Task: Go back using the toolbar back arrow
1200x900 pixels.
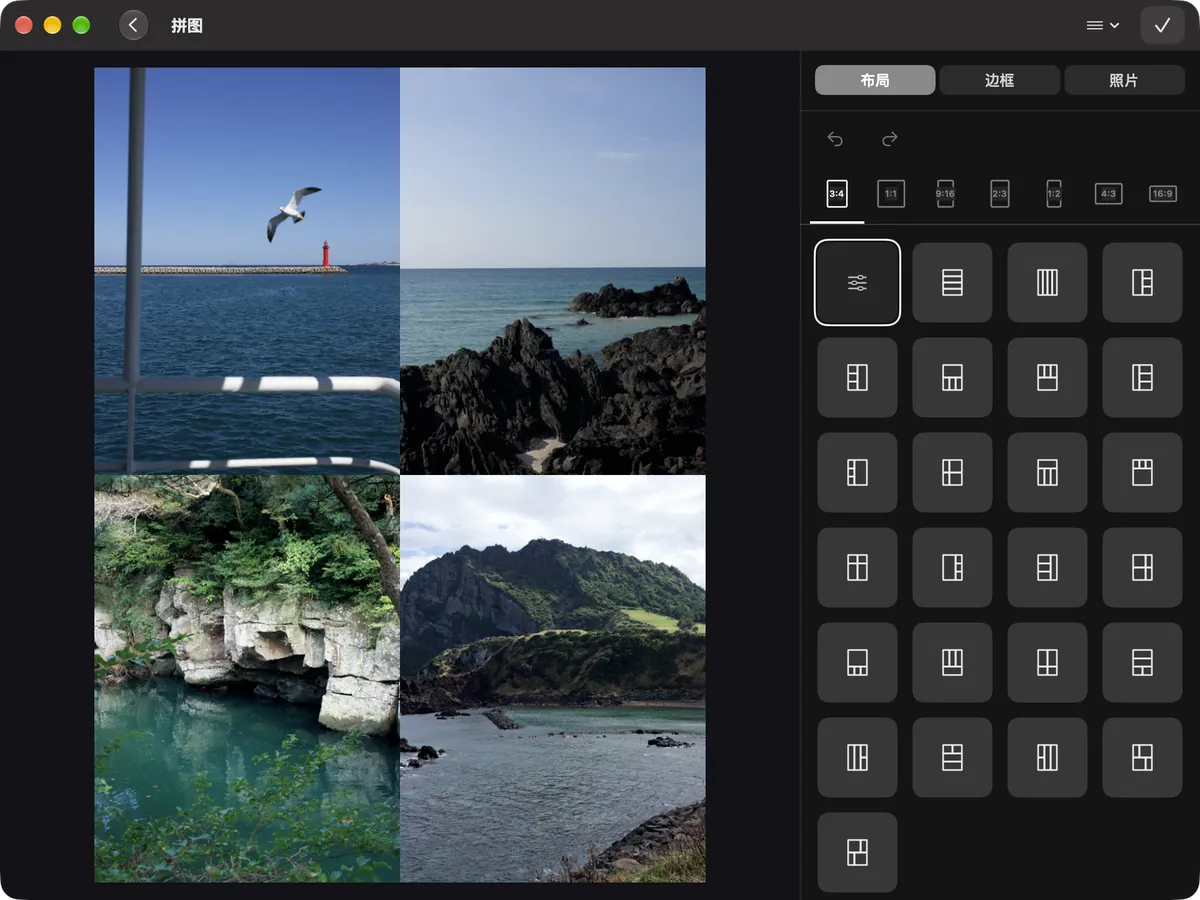Action: [134, 25]
